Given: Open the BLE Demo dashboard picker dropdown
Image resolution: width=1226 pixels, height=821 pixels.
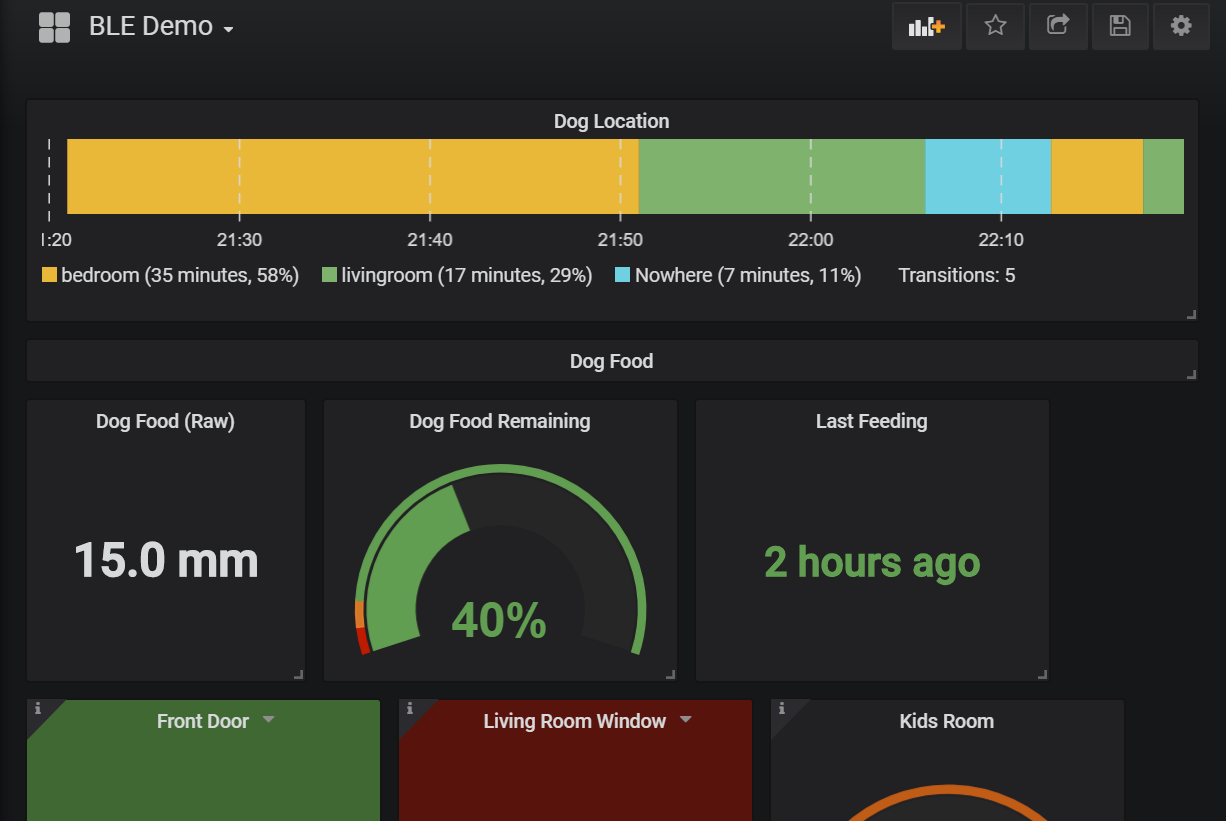Looking at the screenshot, I should 161,27.
